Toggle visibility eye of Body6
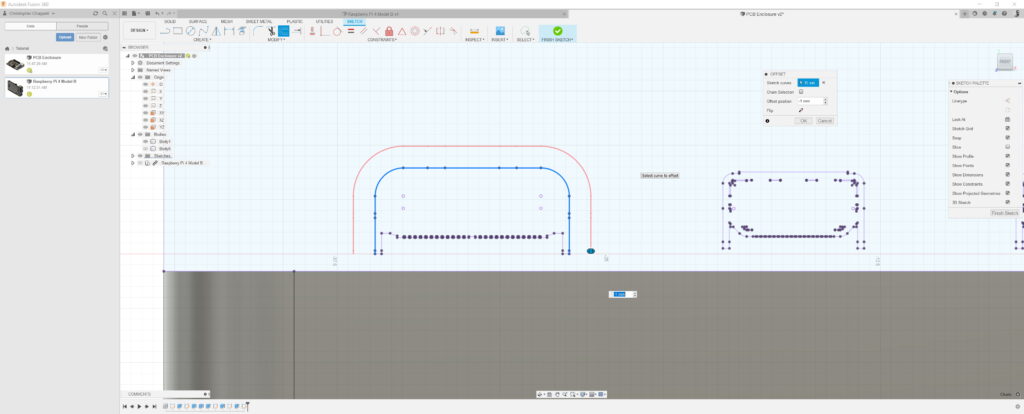Viewport: 1024px width, 414px height. click(145, 149)
